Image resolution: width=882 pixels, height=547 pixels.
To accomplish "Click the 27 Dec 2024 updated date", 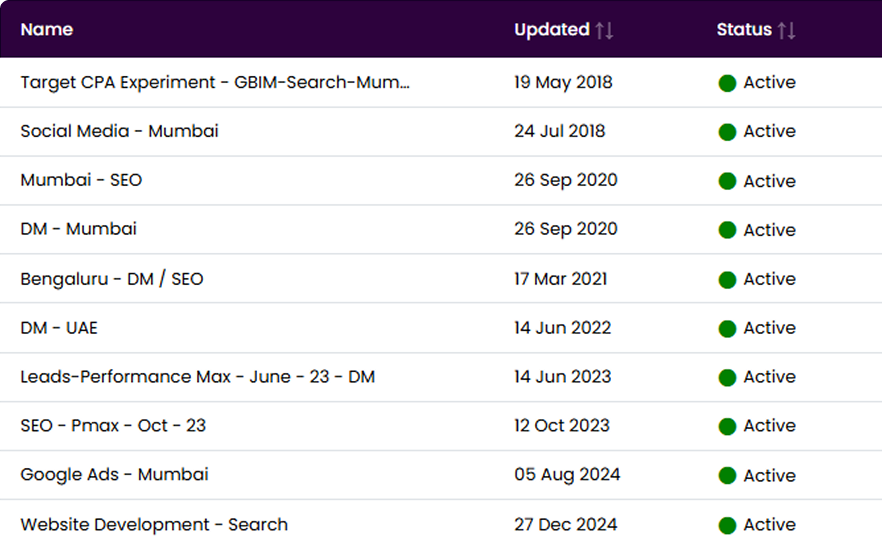I will coord(566,524).
